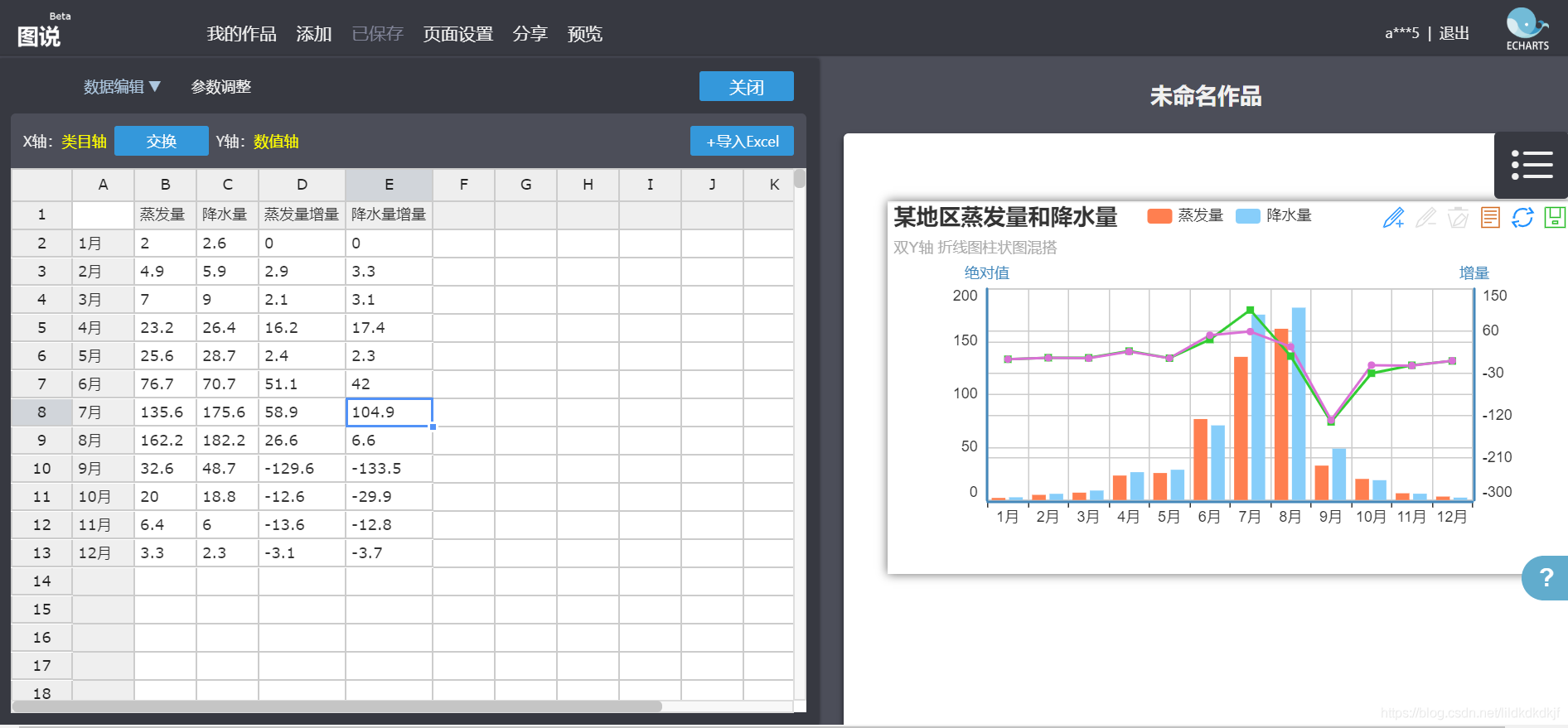This screenshot has width=1568, height=728.
Task: Click the 12月 row label cell
Action: pyautogui.click(x=104, y=552)
